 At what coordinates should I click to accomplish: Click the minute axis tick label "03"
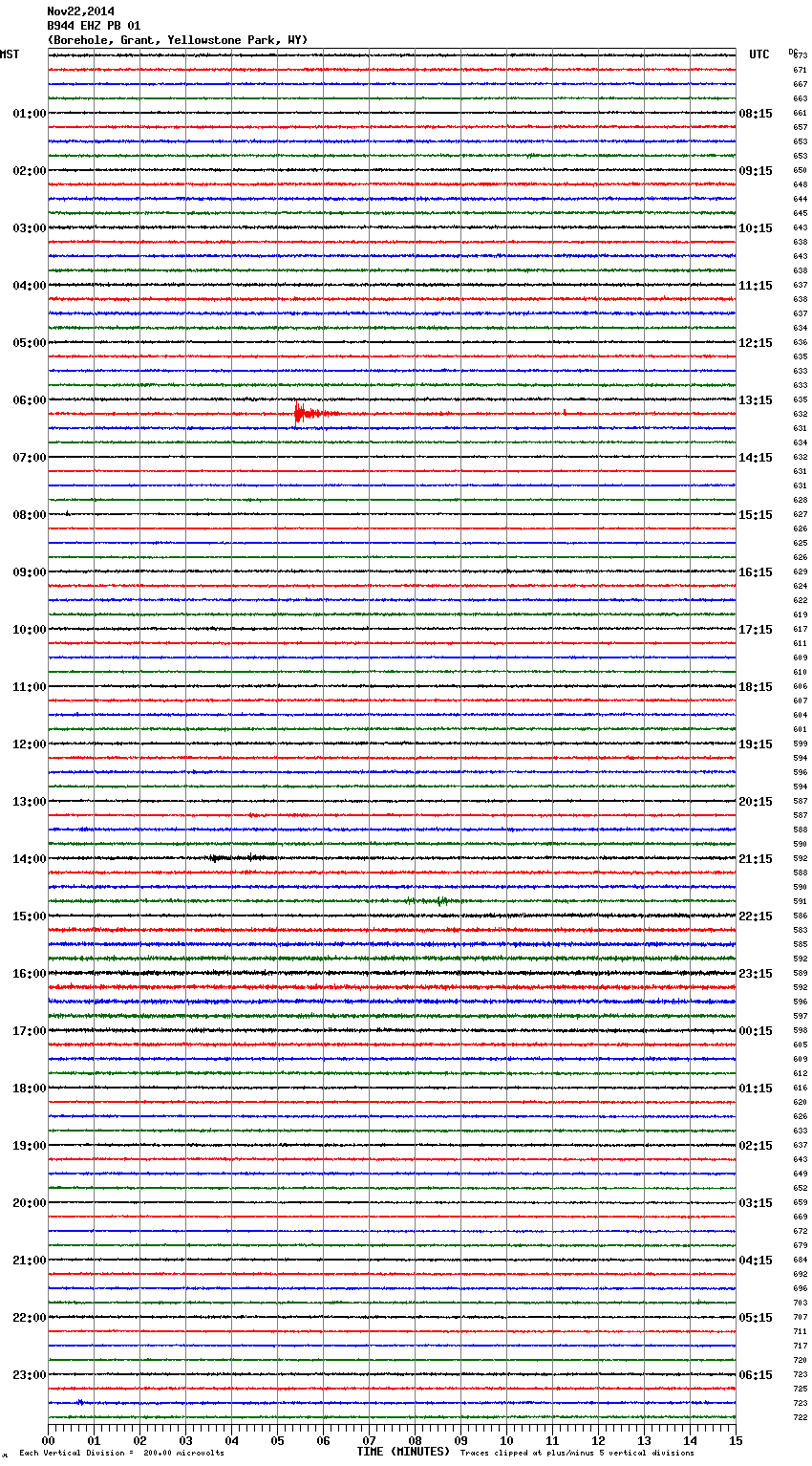[x=185, y=1440]
